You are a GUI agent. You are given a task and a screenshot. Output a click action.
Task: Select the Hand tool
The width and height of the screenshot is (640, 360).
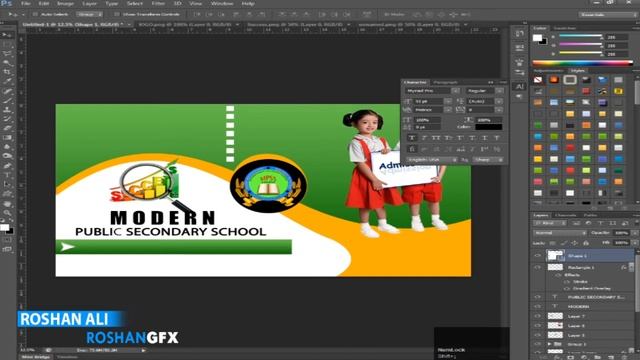[x=7, y=203]
